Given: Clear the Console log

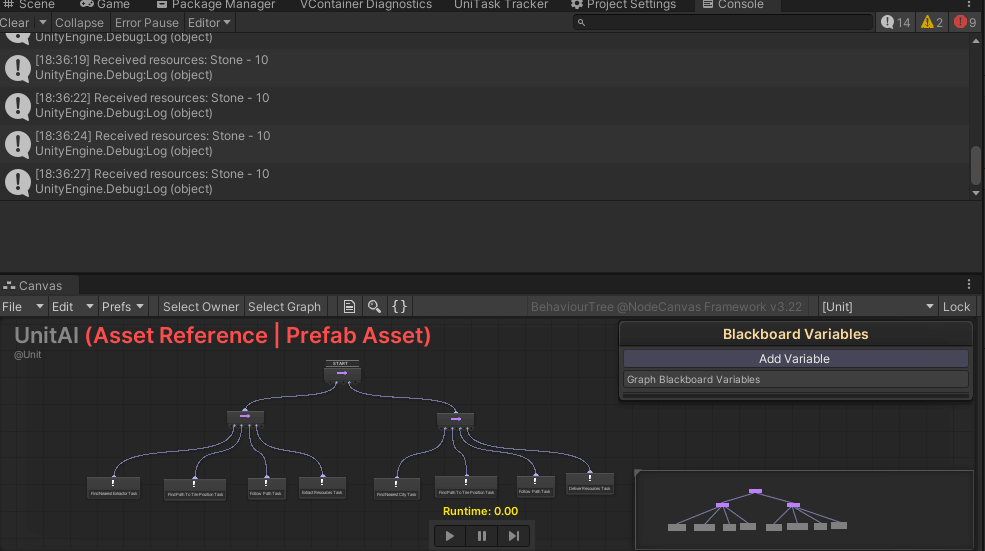Looking at the screenshot, I should [16, 23].
